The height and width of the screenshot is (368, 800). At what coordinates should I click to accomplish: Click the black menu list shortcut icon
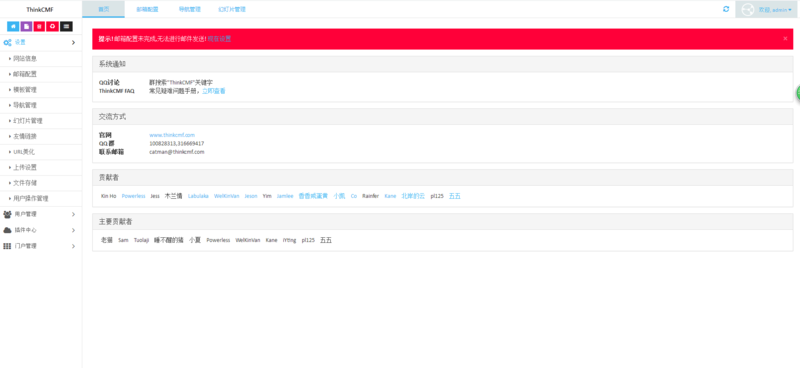pyautogui.click(x=66, y=26)
